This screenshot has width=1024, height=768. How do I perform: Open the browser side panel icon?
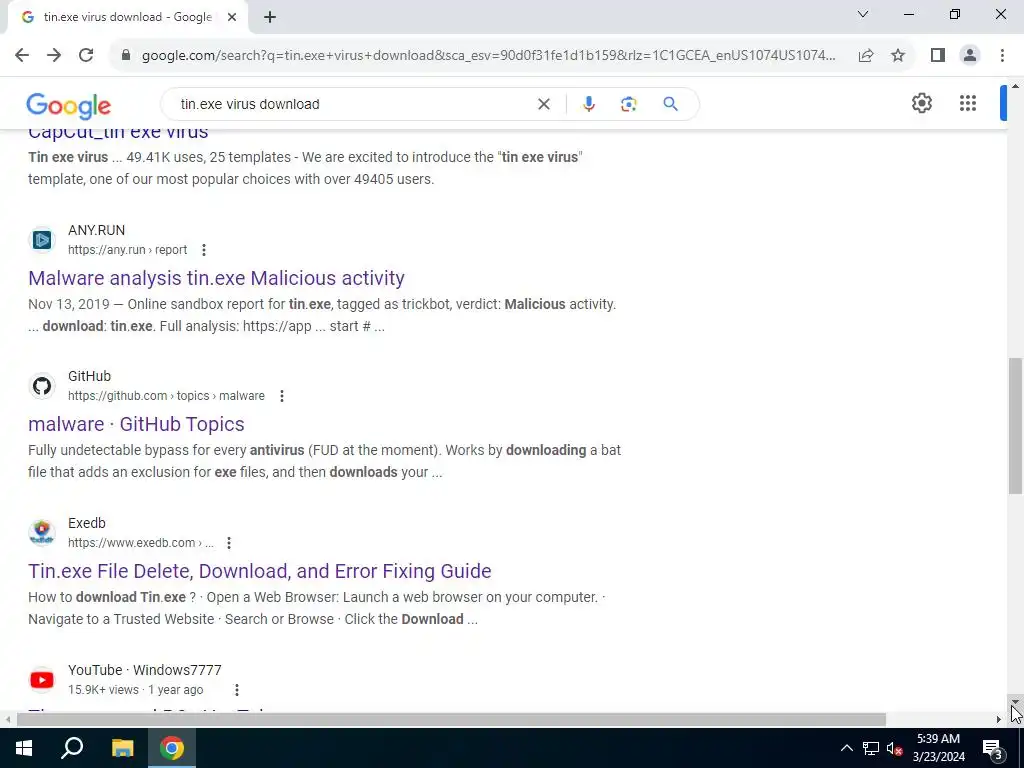click(938, 56)
